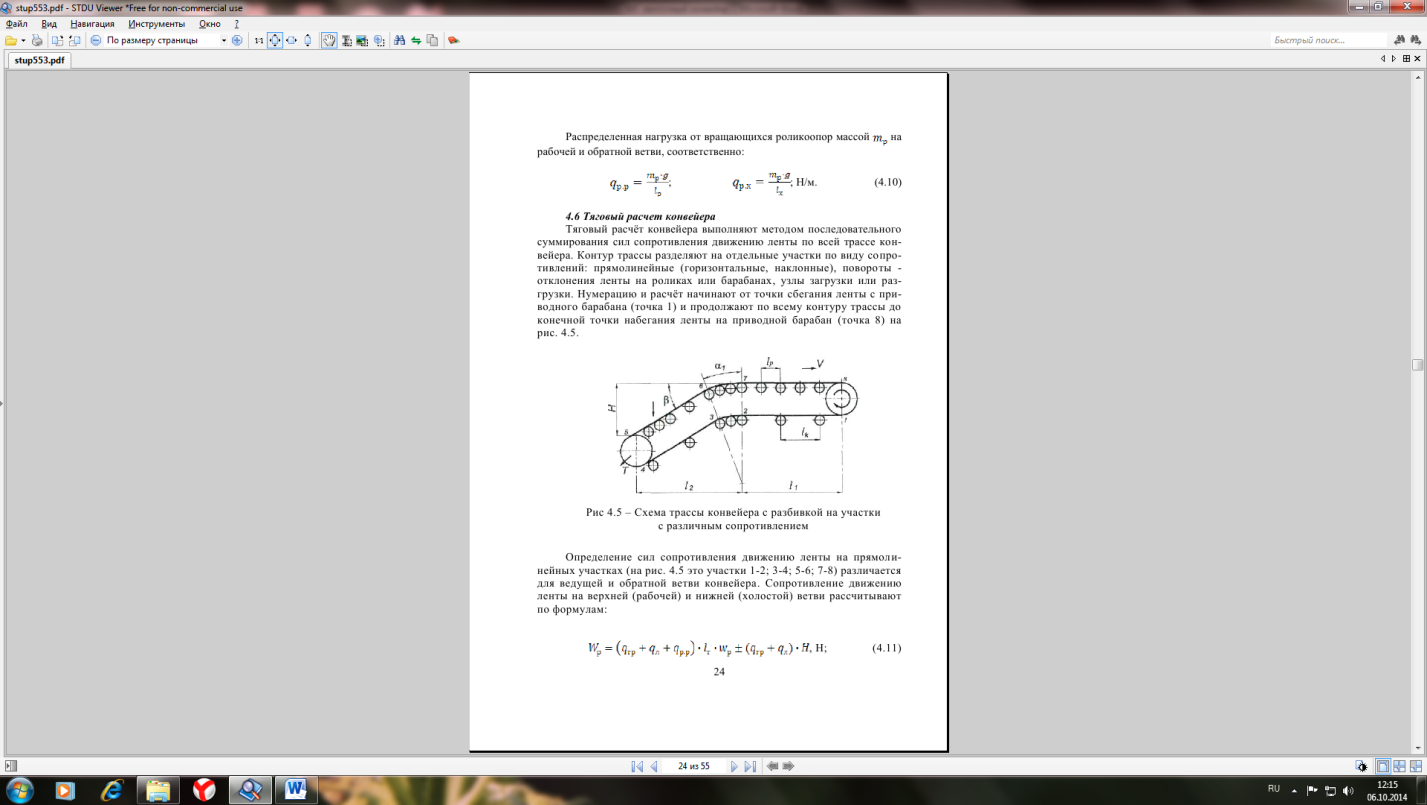Click the zoom in plus icon
1427x805 pixels.
point(237,40)
